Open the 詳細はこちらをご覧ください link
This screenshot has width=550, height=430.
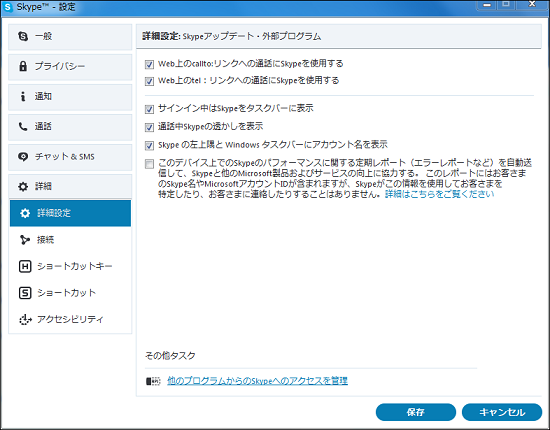(440, 194)
